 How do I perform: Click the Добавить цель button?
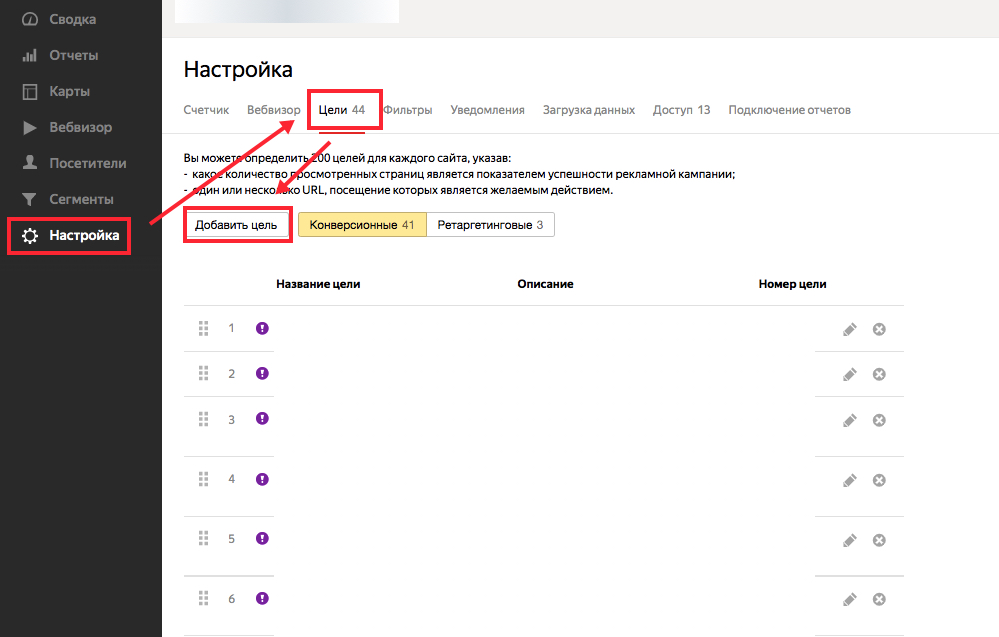click(x=237, y=224)
